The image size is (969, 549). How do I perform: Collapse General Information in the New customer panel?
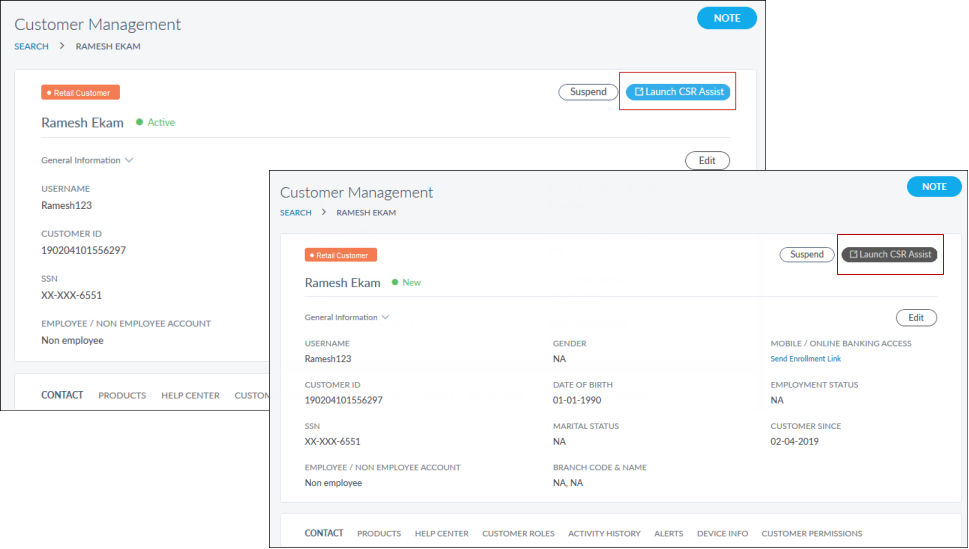(x=348, y=318)
